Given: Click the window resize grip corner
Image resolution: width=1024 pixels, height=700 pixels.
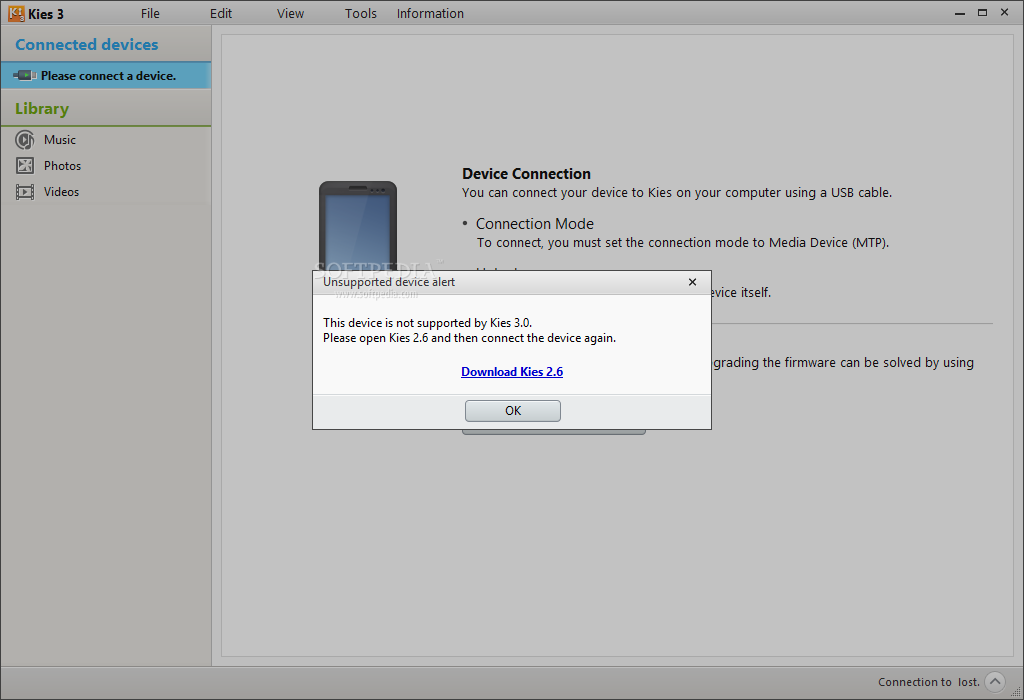Looking at the screenshot, I should pyautogui.click(x=1017, y=693).
